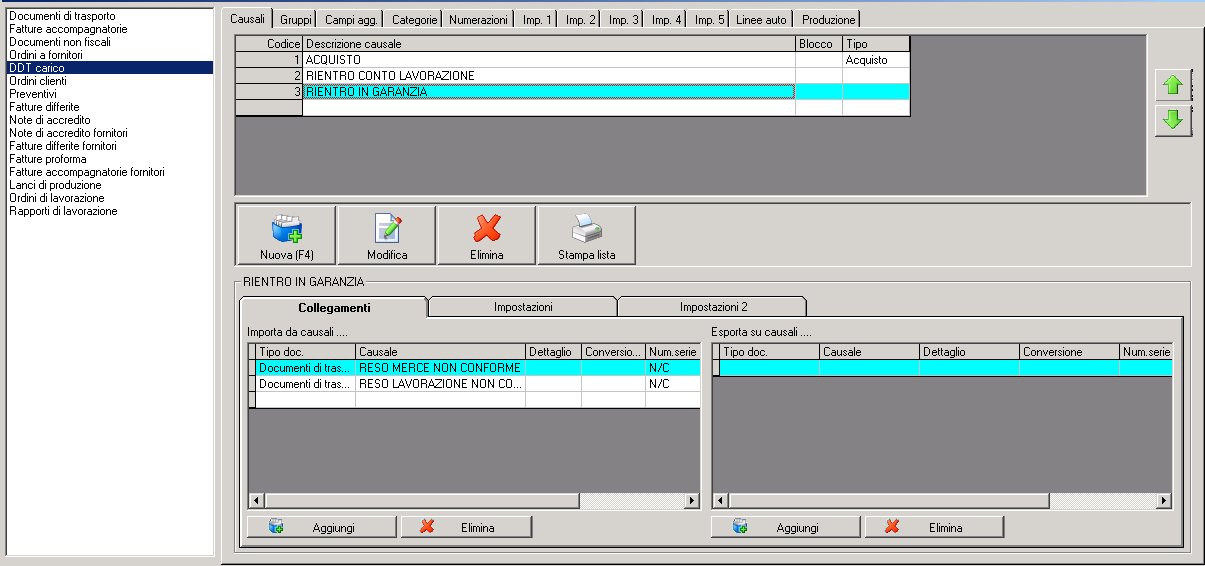Select DDT carico in the list

tap(110, 67)
